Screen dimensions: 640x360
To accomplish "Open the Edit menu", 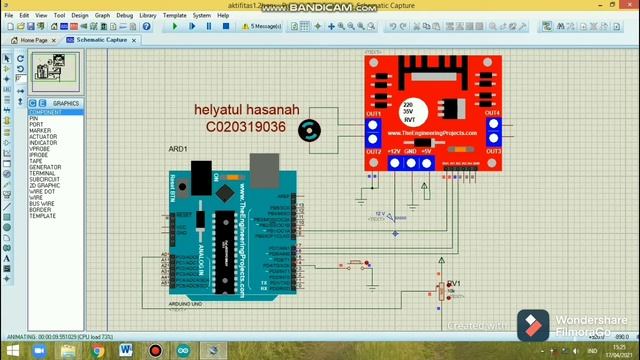I will pos(24,16).
